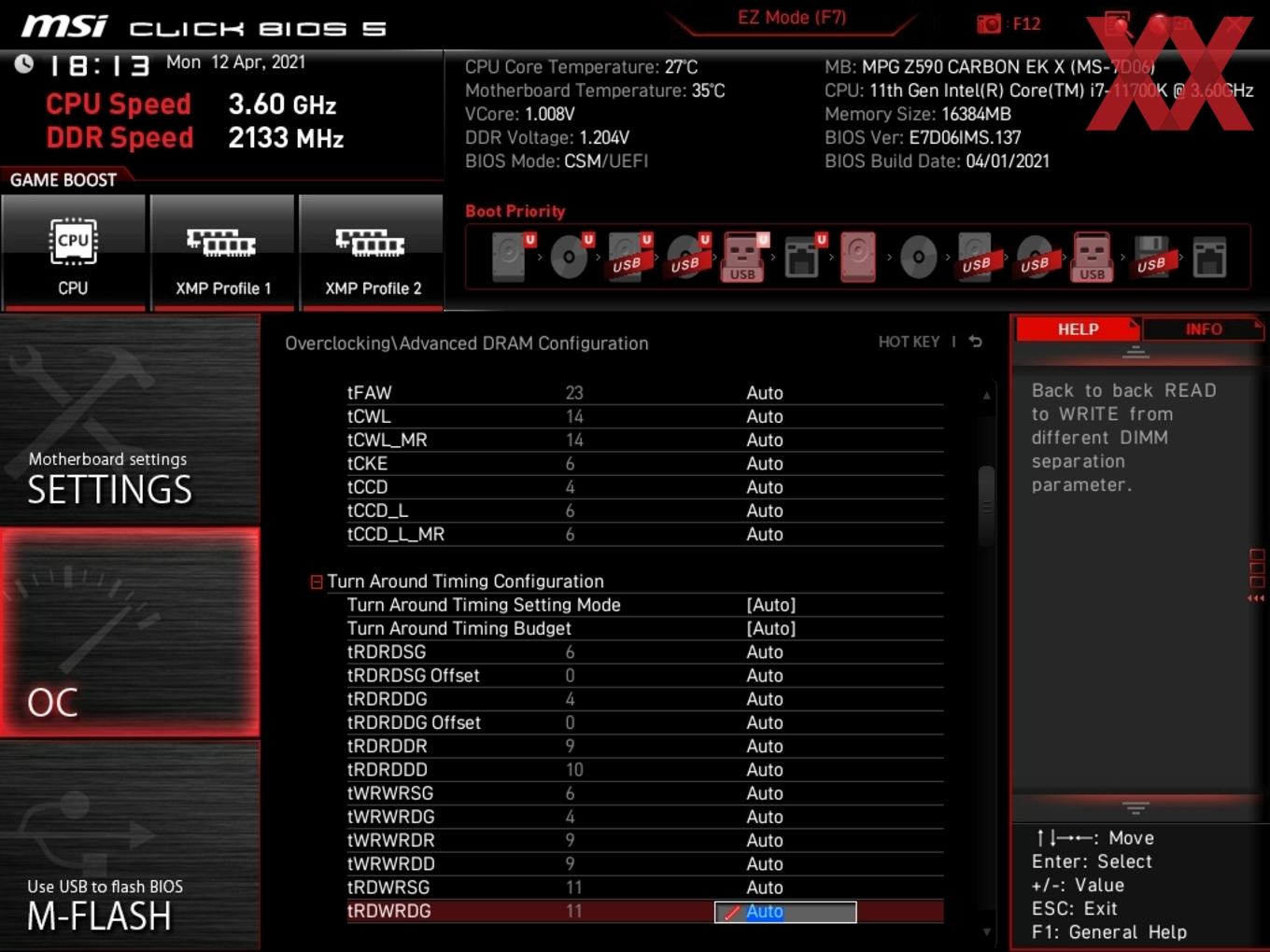Select the UEFI optical drive boot icon
The width and height of the screenshot is (1270, 952).
point(571,257)
